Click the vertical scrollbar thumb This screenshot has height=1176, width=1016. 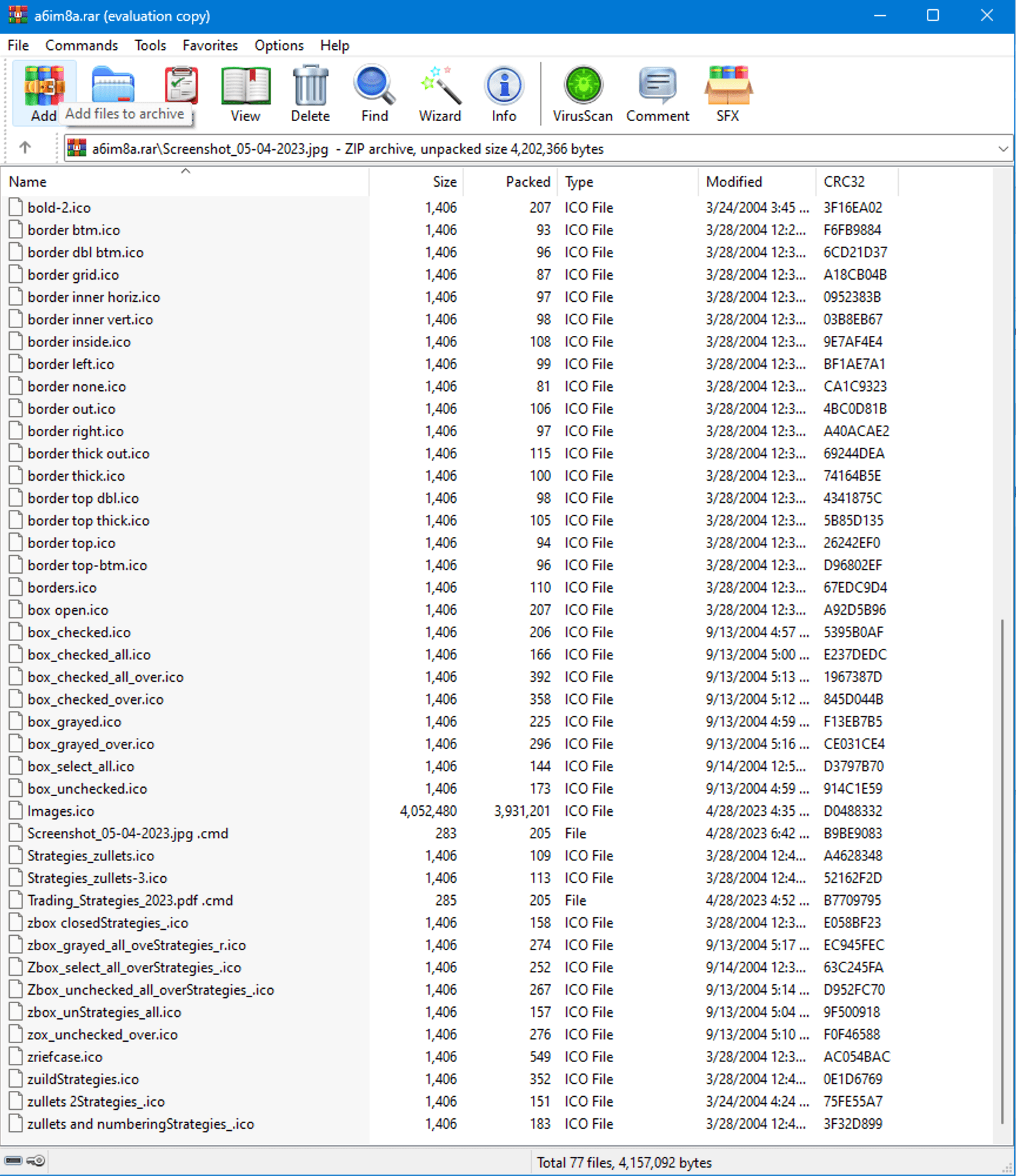[x=1002, y=871]
